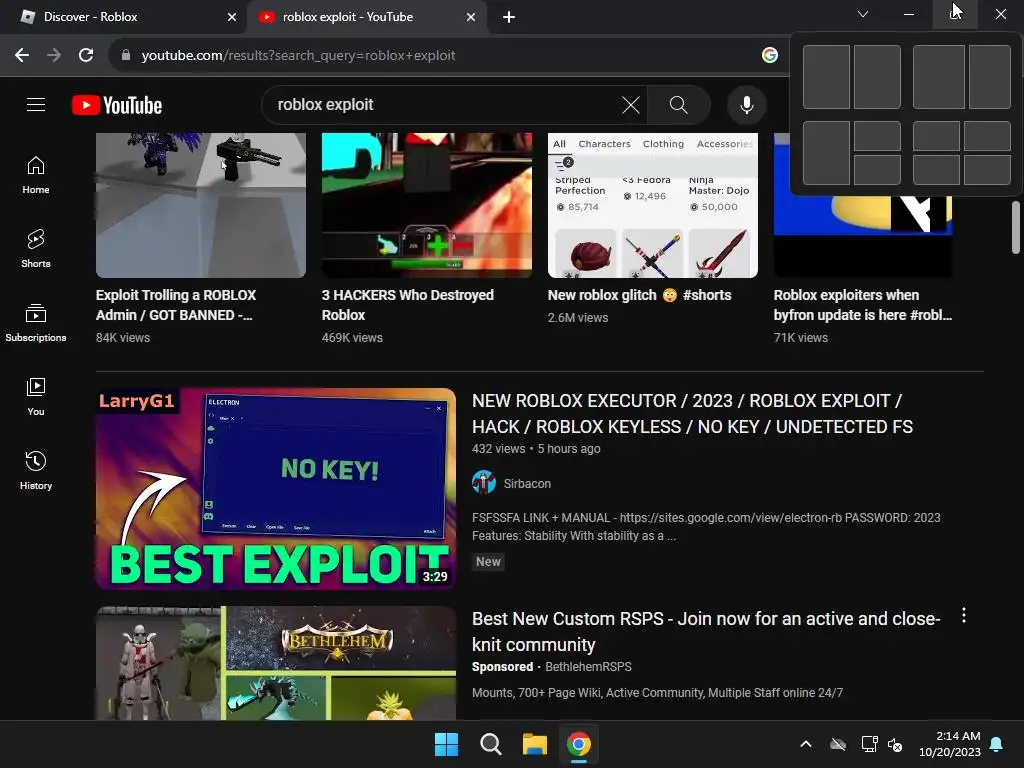The height and width of the screenshot is (768, 1024).
Task: Click the New badge on the executor video
Action: [x=488, y=562]
